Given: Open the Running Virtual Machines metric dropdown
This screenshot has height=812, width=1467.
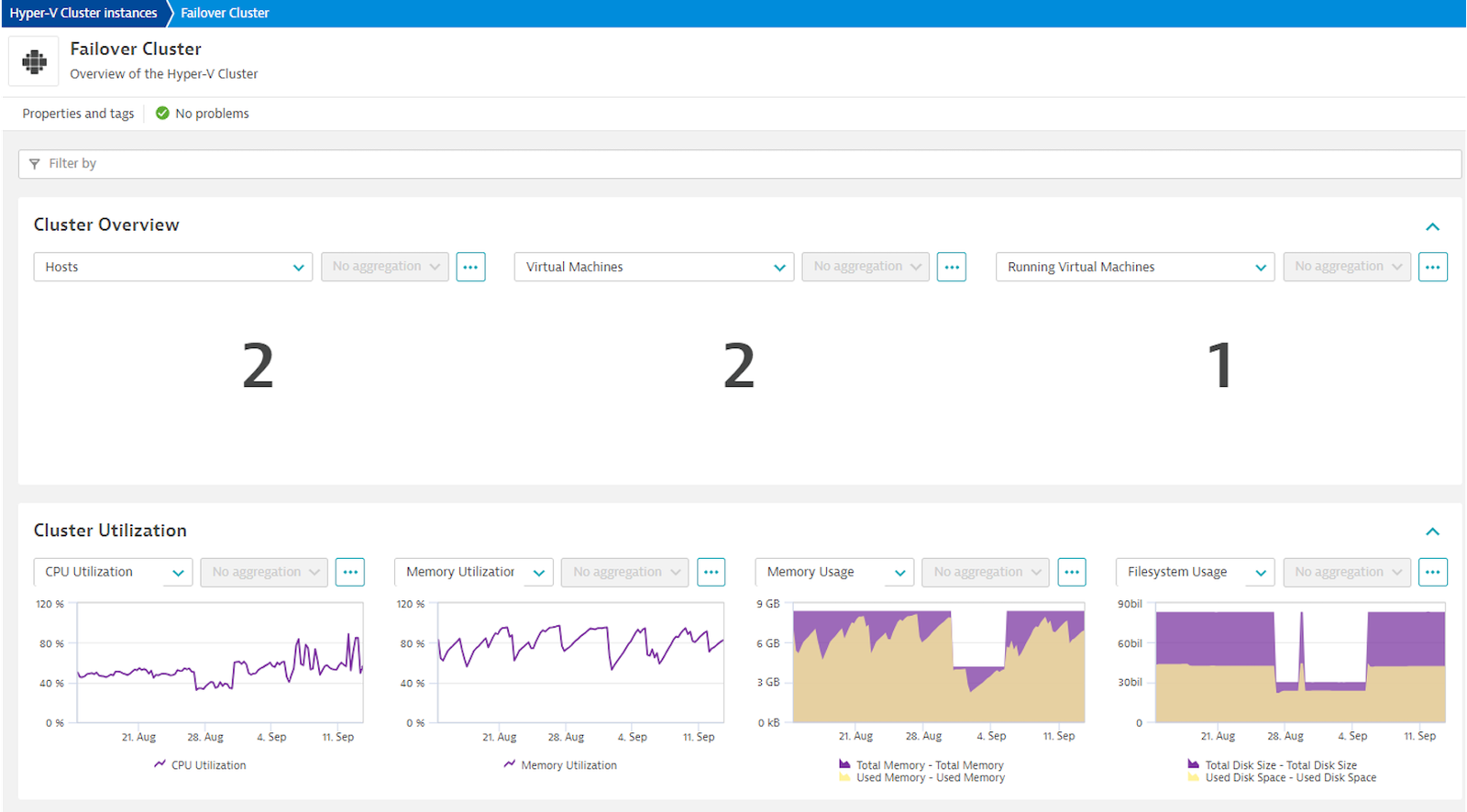Looking at the screenshot, I should click(1135, 267).
